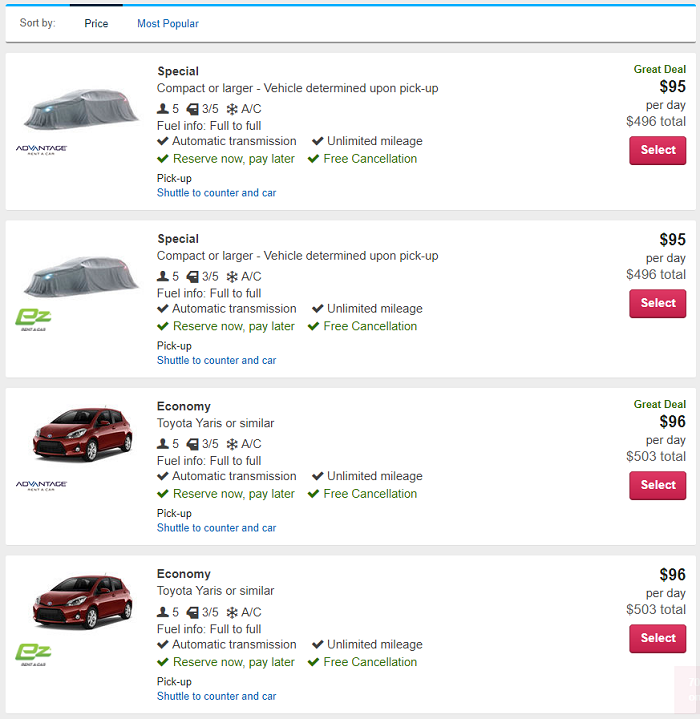Click the Advantage logo in third listing
This screenshot has height=719, width=700.
(x=41, y=485)
